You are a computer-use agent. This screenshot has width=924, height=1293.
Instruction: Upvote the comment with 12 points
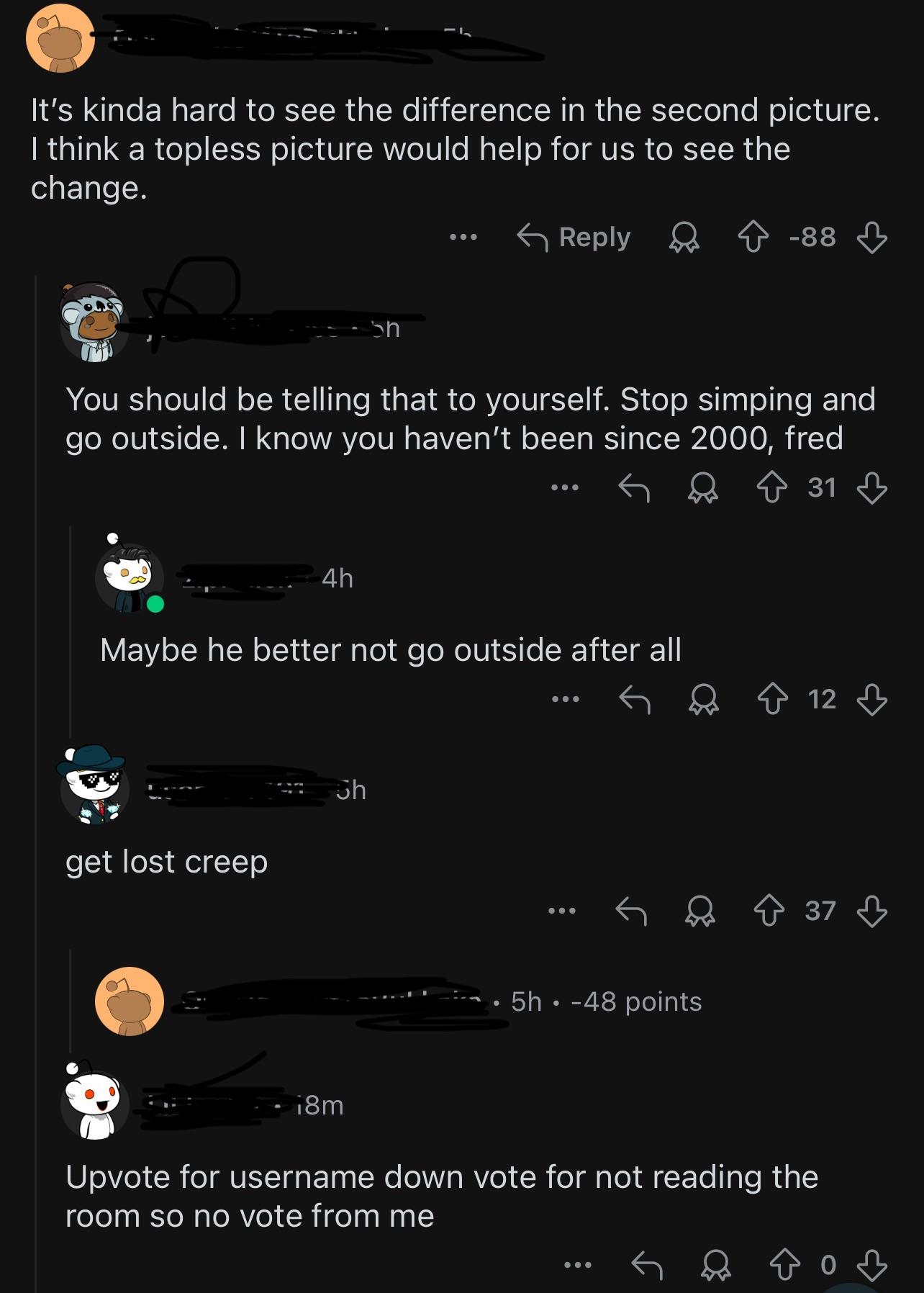[771, 699]
